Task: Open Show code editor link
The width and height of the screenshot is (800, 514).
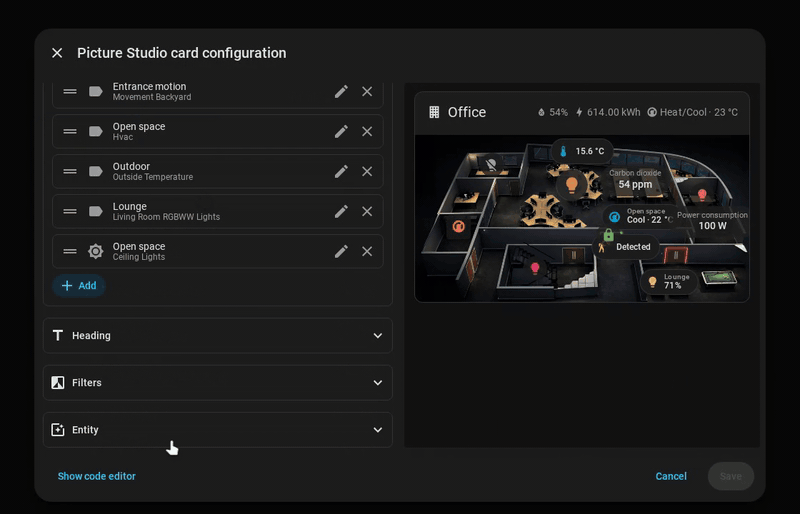Action: 96,476
